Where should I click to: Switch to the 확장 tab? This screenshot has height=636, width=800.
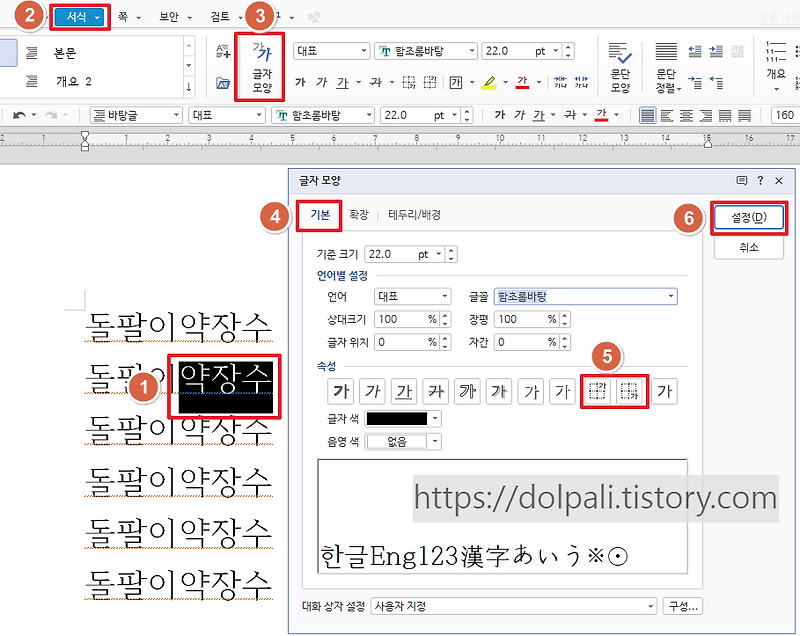(x=359, y=215)
